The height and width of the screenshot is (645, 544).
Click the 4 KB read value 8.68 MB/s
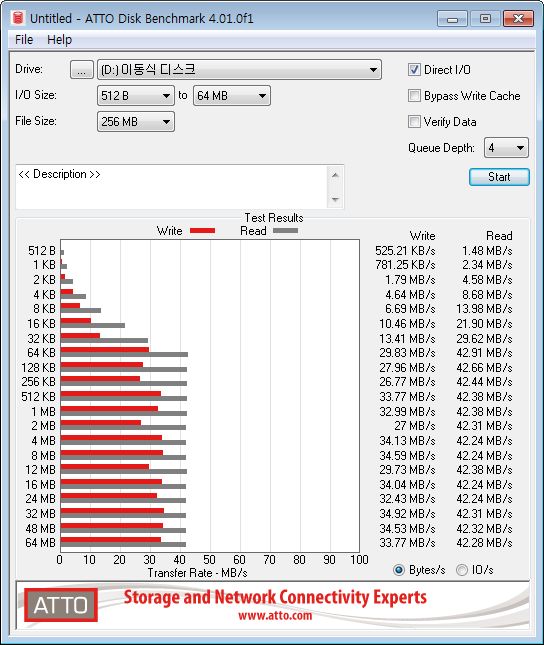(487, 295)
